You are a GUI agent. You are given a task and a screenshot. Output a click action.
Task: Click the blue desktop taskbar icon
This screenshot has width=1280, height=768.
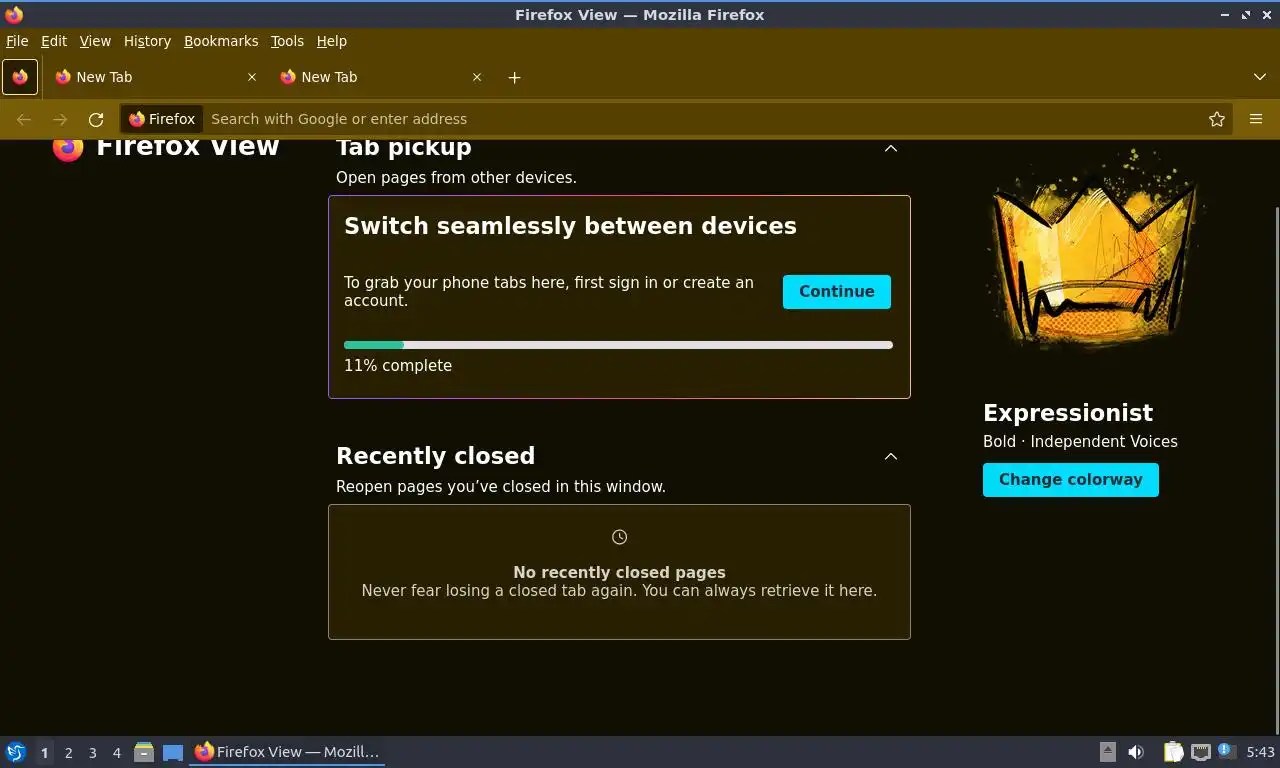[173, 753]
